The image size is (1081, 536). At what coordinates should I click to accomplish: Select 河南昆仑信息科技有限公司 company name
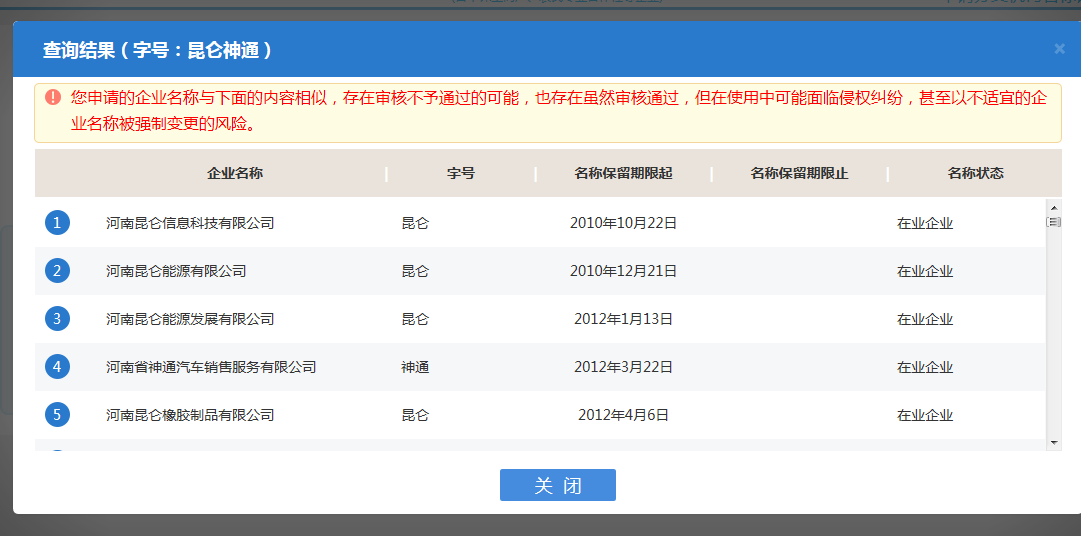[x=190, y=223]
